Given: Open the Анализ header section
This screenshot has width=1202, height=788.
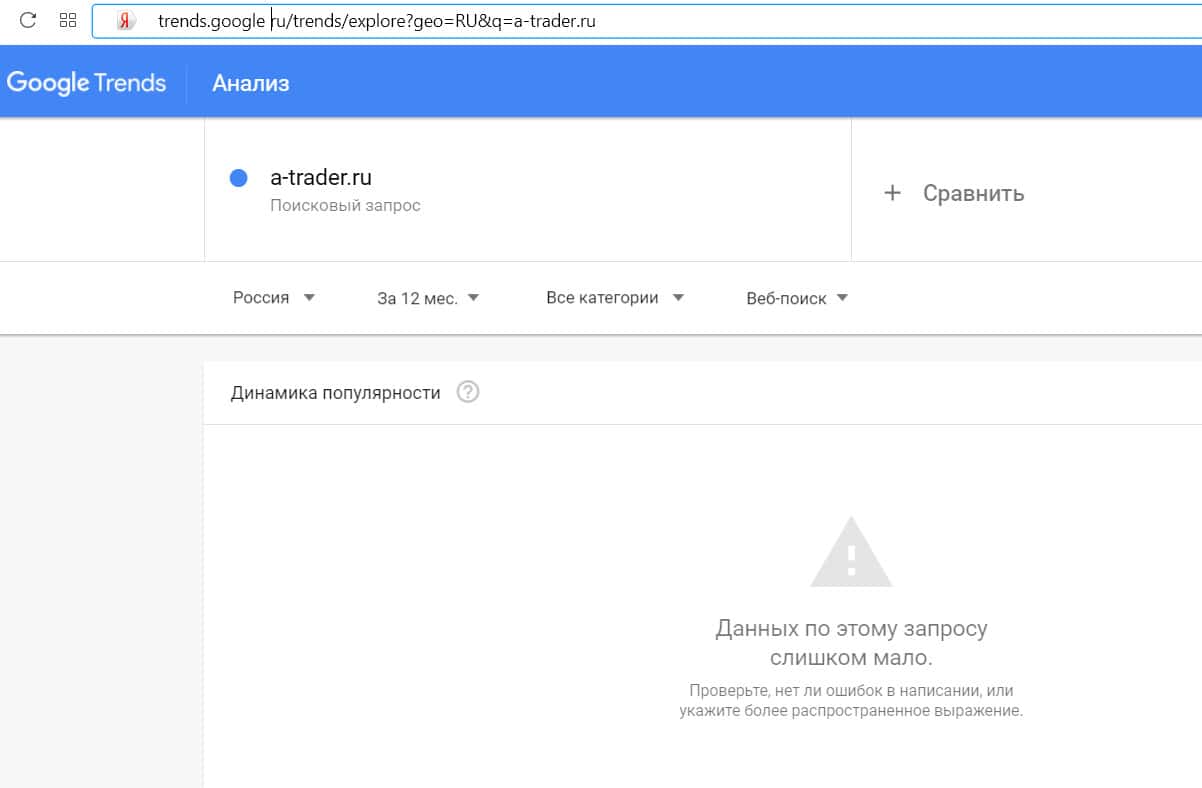Looking at the screenshot, I should tap(250, 83).
